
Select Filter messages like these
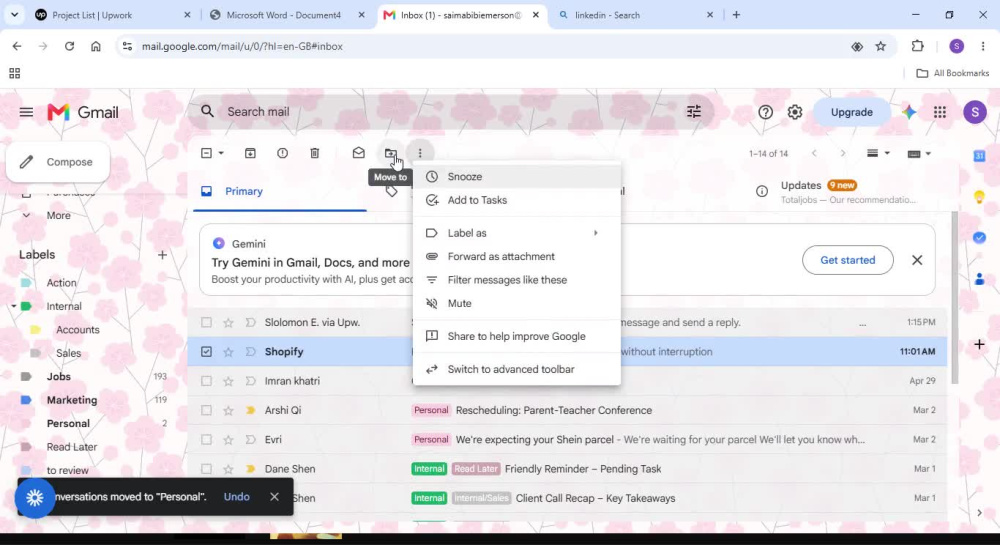(x=517, y=280)
